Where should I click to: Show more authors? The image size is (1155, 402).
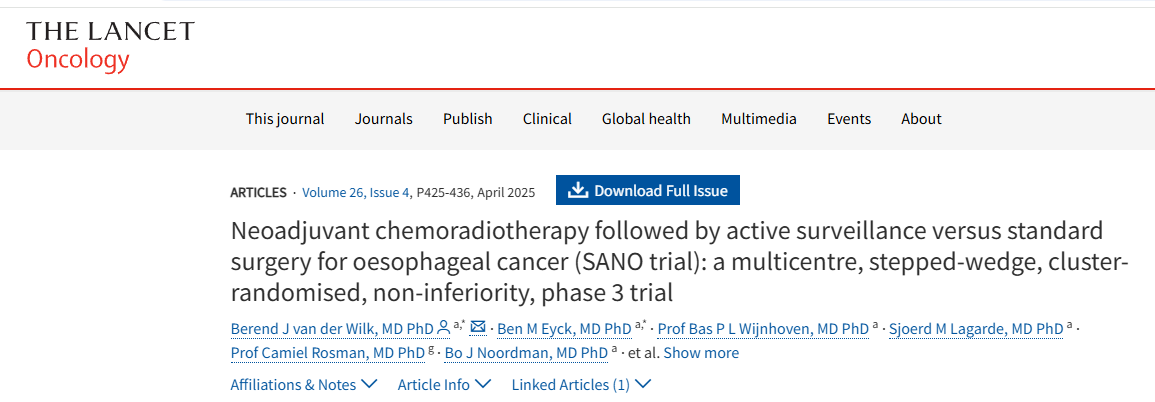pos(701,352)
